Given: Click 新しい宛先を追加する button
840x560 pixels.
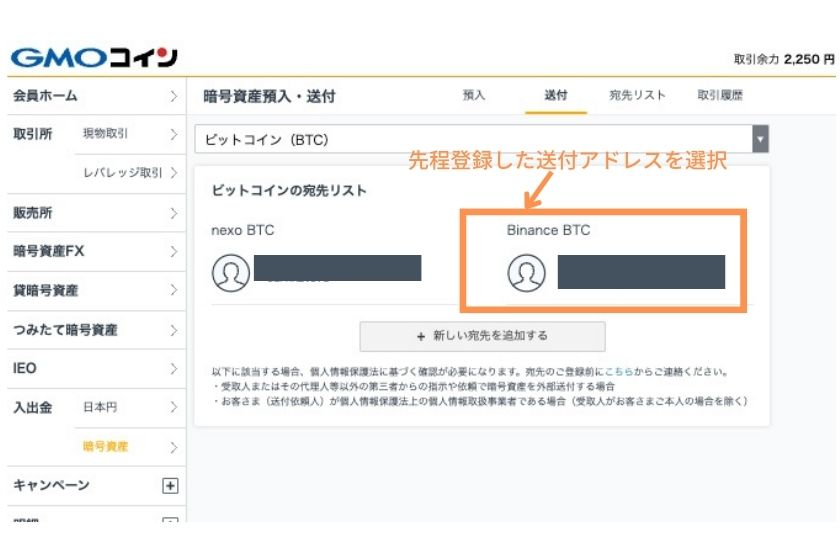Looking at the screenshot, I should [x=483, y=336].
